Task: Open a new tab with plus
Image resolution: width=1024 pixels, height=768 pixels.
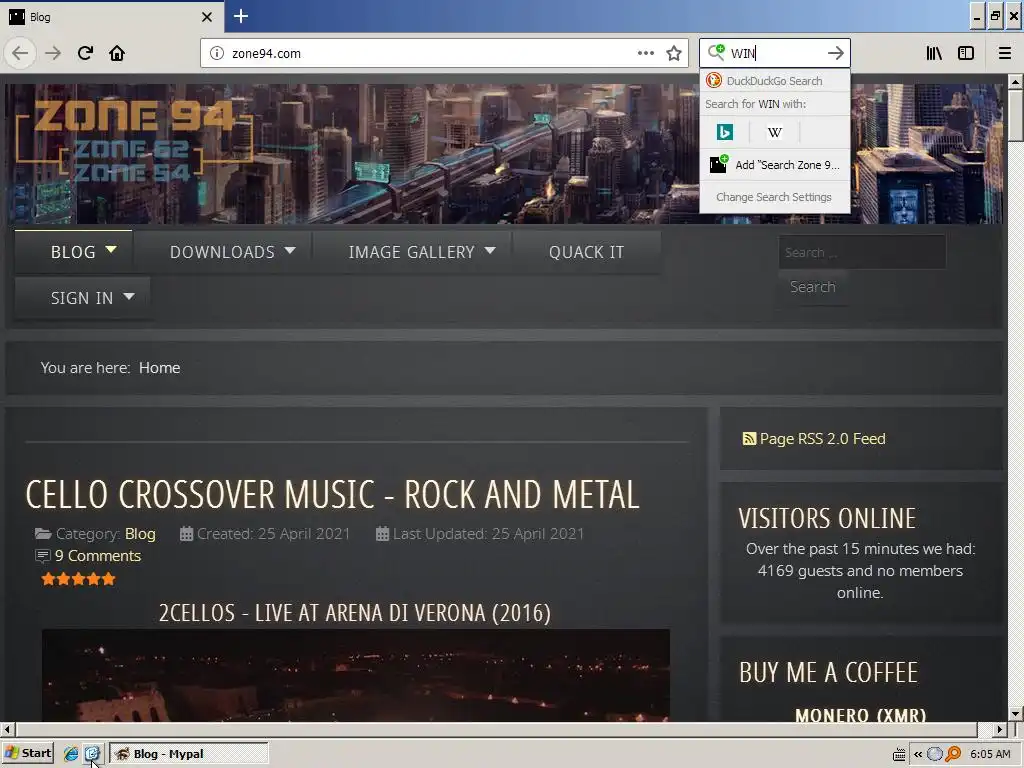Action: pyautogui.click(x=241, y=16)
